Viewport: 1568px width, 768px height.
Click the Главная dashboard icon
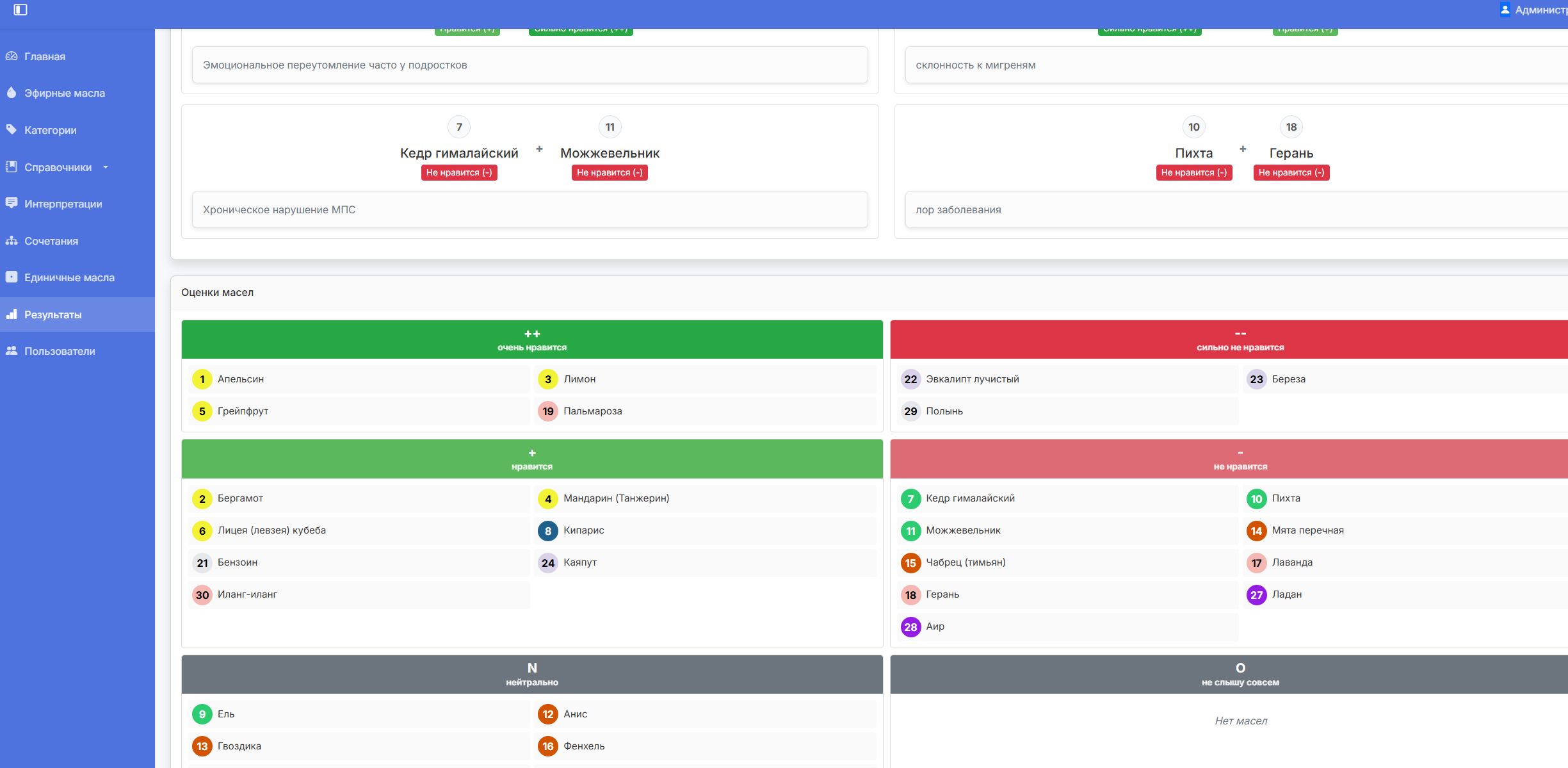tap(12, 56)
